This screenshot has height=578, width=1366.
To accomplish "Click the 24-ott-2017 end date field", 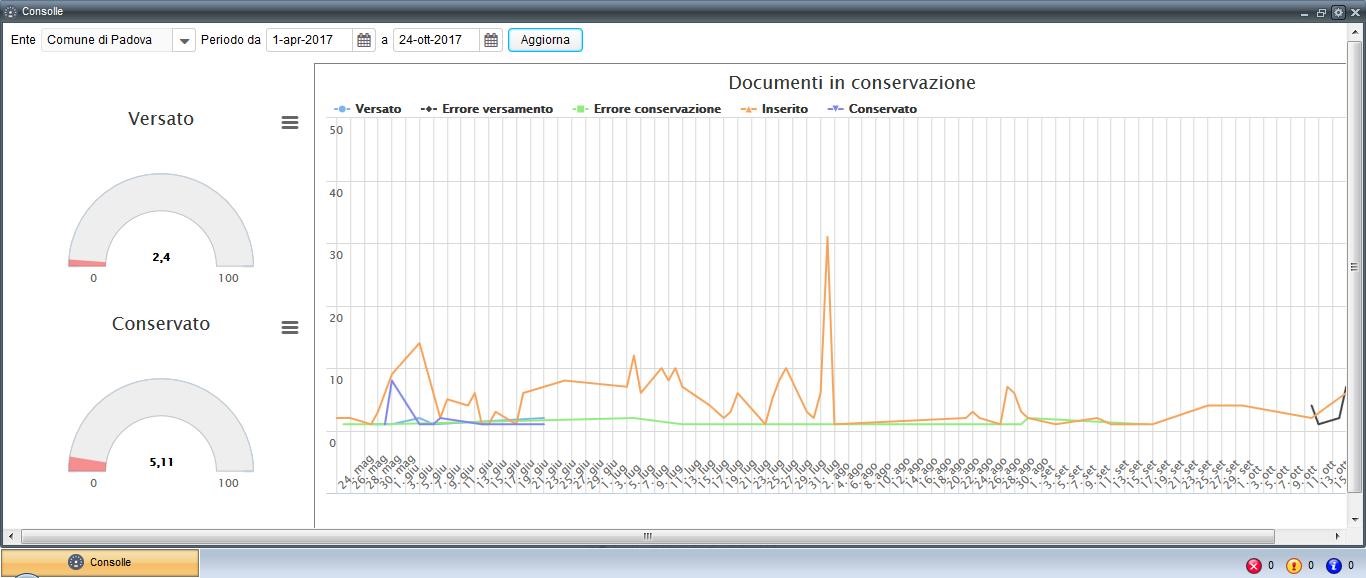I will point(436,40).
